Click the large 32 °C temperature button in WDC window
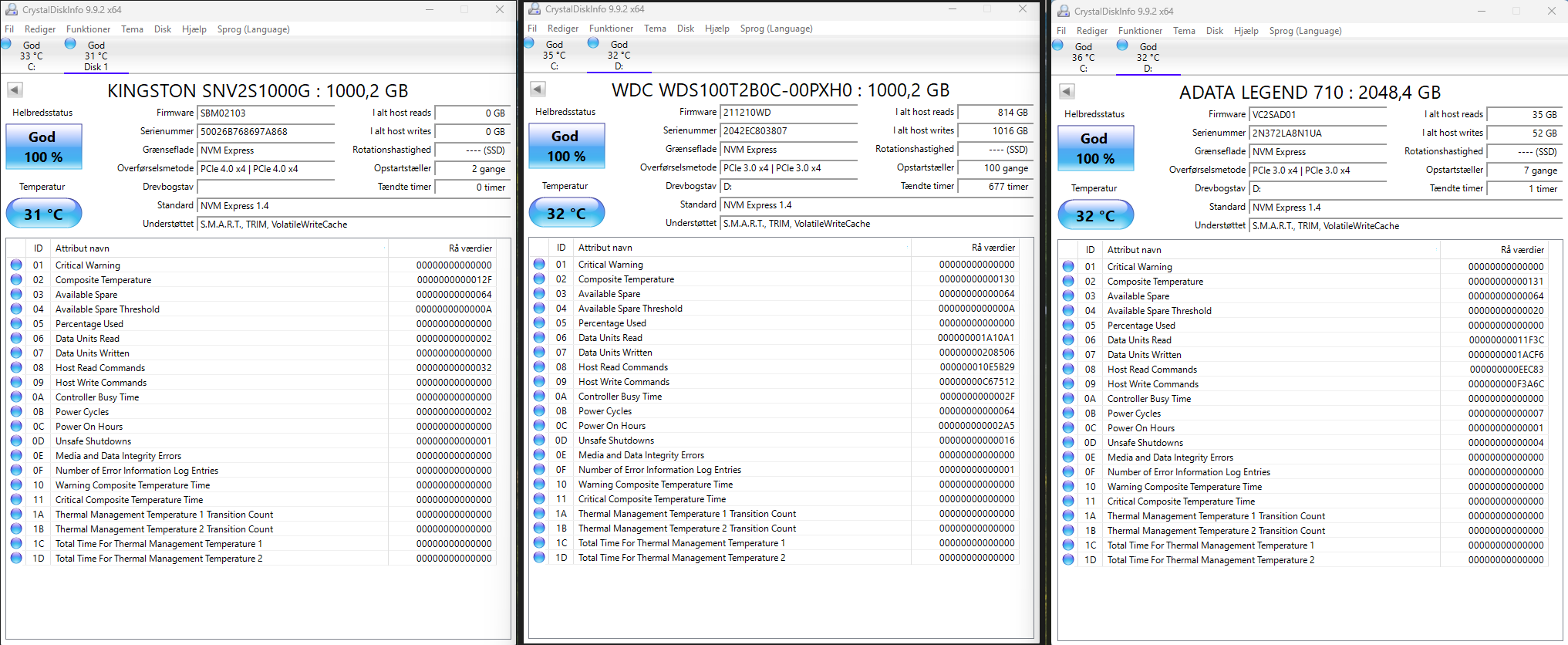 point(566,213)
